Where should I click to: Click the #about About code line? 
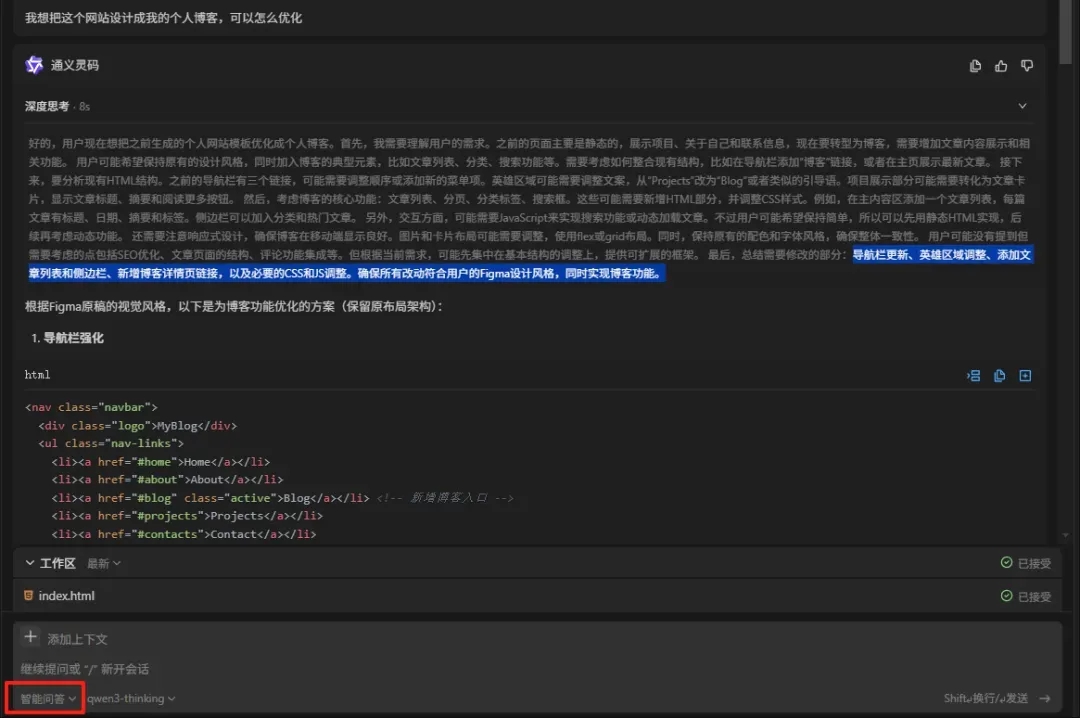[167, 480]
